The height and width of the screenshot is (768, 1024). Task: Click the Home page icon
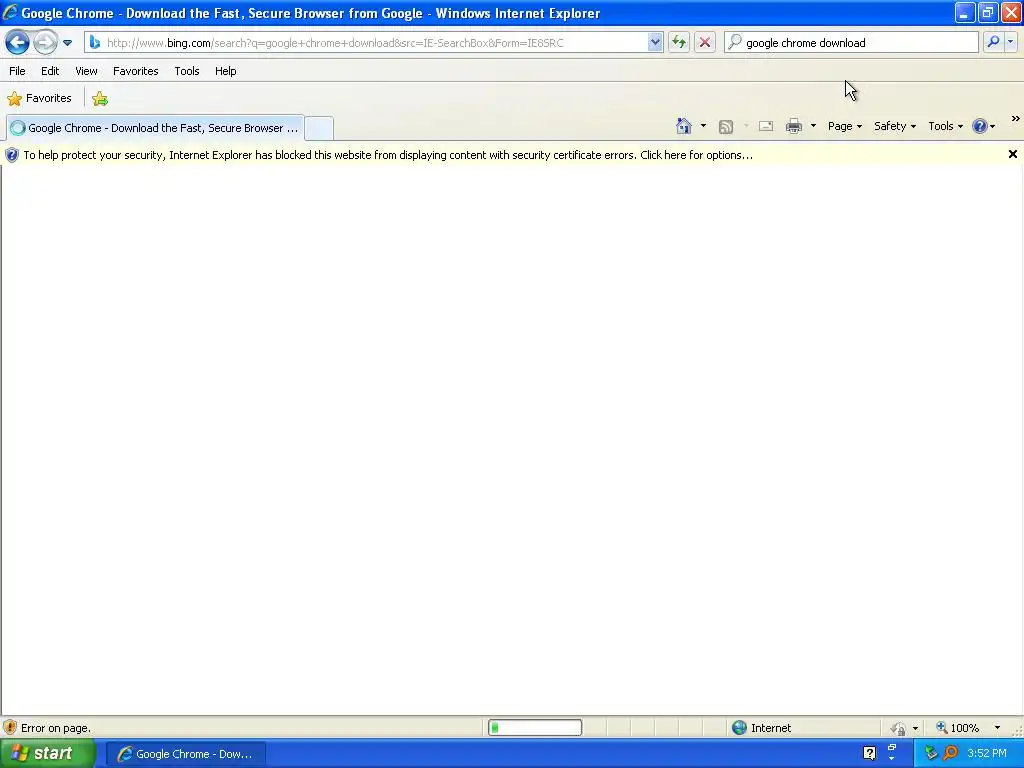click(x=684, y=126)
